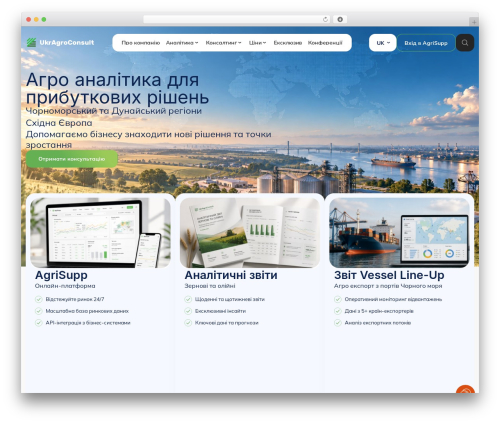Click the 'Дані з 5+ країн-експортерів' text
This screenshot has width=500, height=423.
379,311
